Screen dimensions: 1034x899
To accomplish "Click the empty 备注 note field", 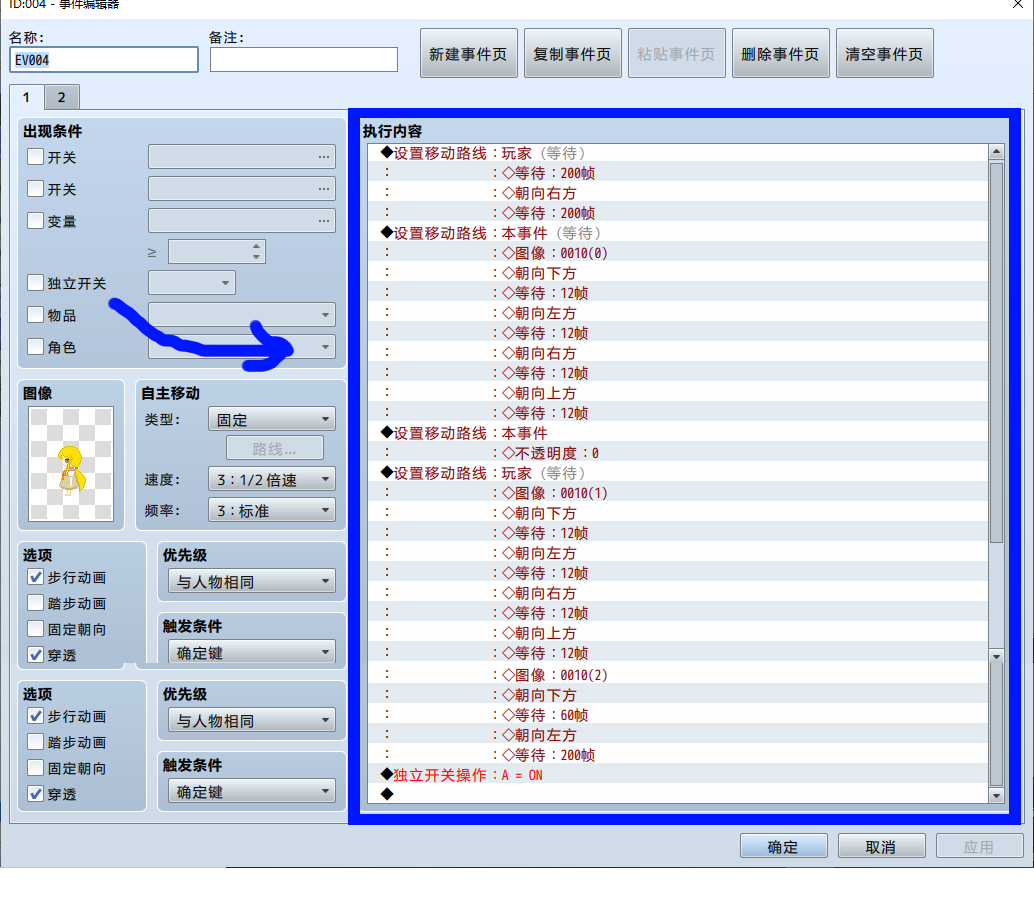I will point(303,59).
